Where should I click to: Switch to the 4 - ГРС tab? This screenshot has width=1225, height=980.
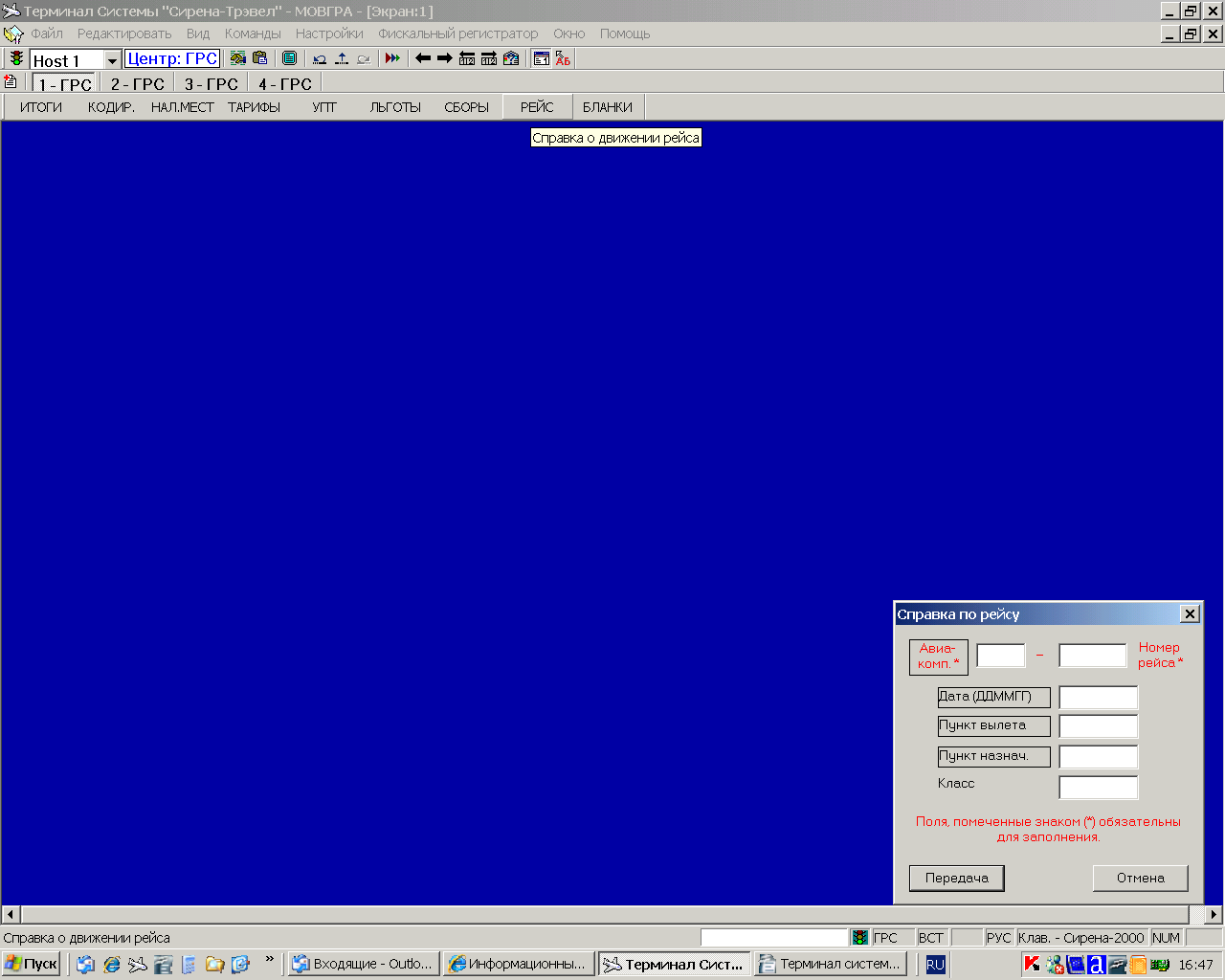coord(285,84)
